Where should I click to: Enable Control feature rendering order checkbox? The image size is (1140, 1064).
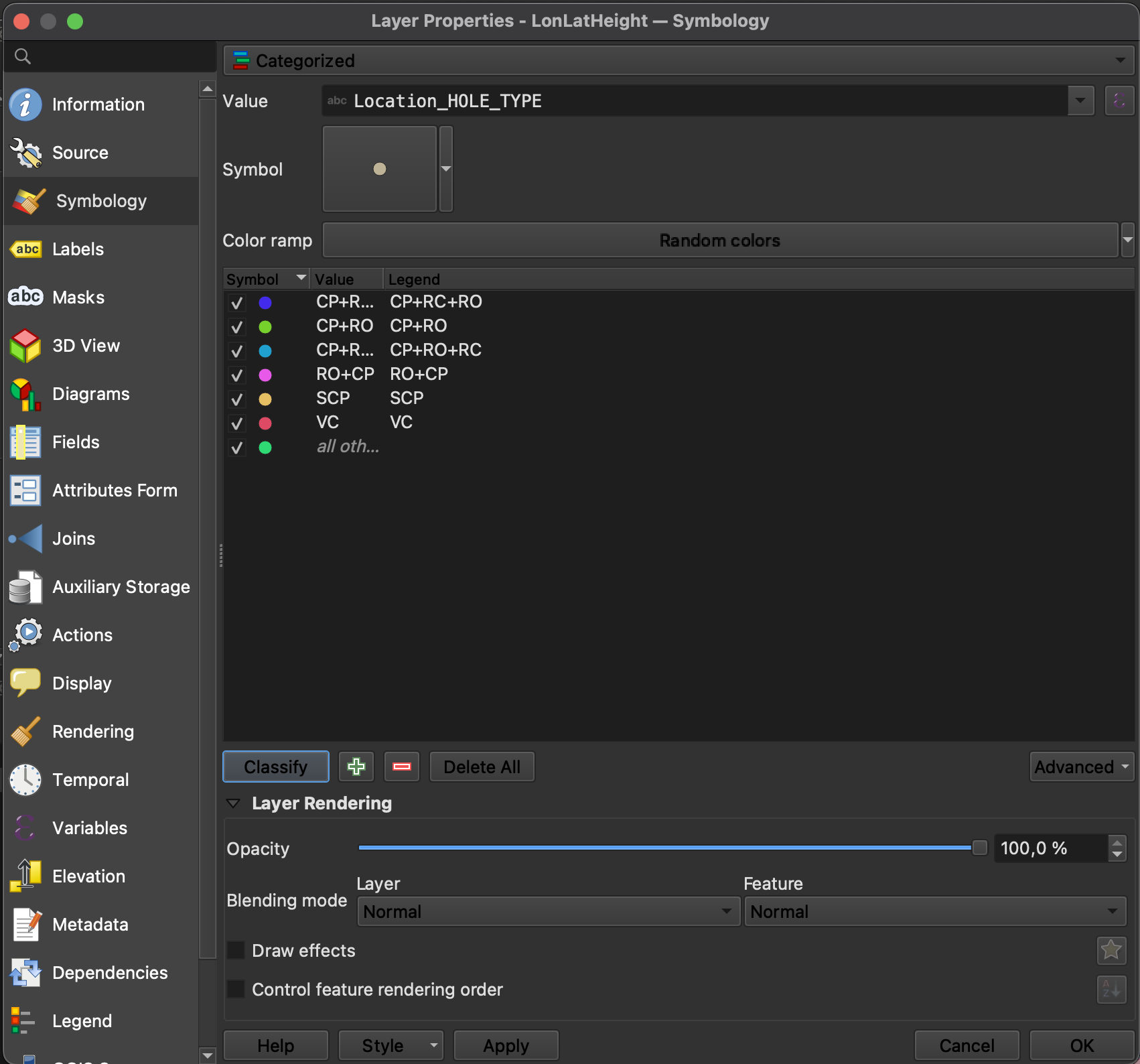tap(236, 989)
